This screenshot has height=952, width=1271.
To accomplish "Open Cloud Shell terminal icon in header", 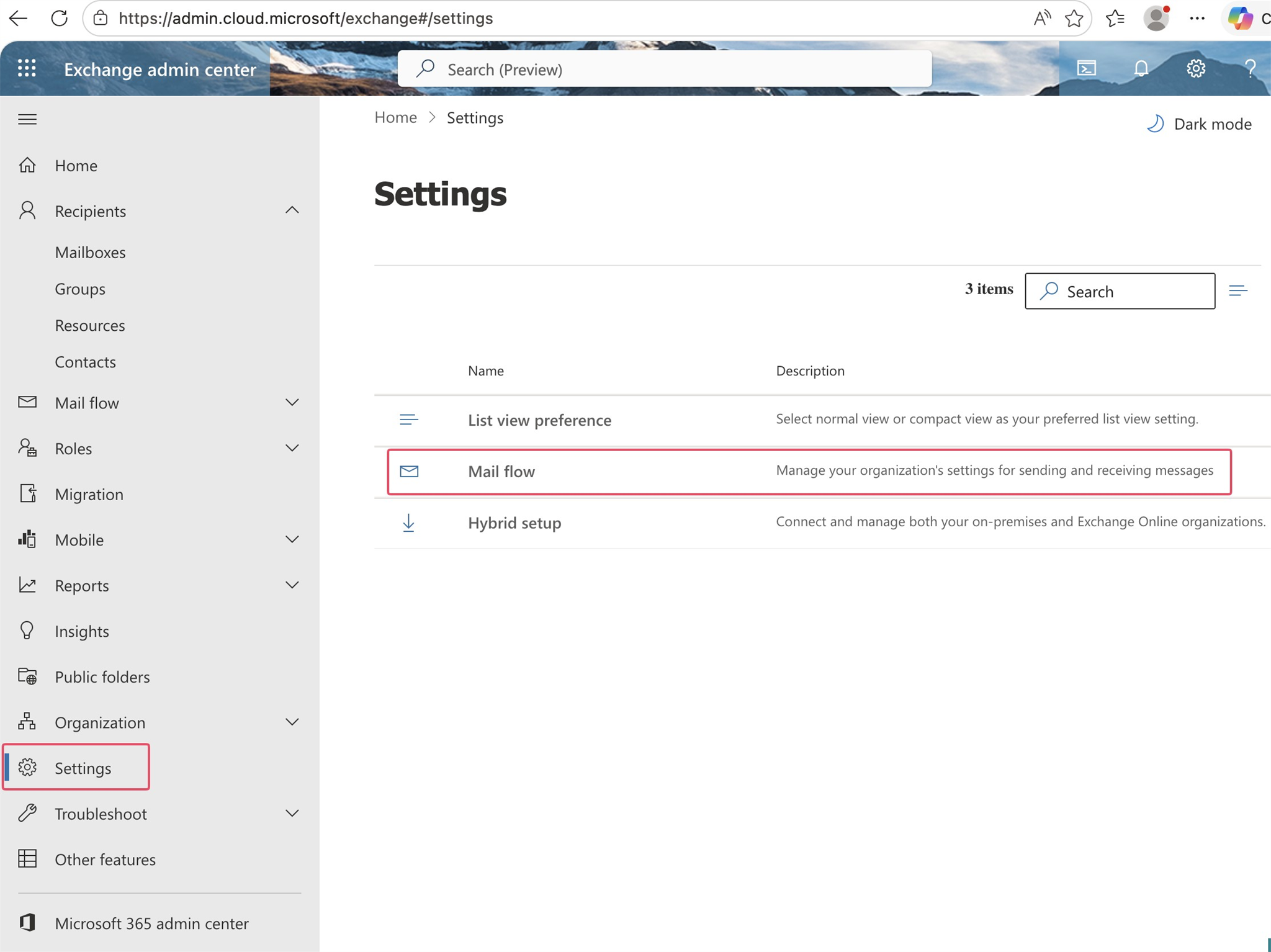I will (1086, 68).
